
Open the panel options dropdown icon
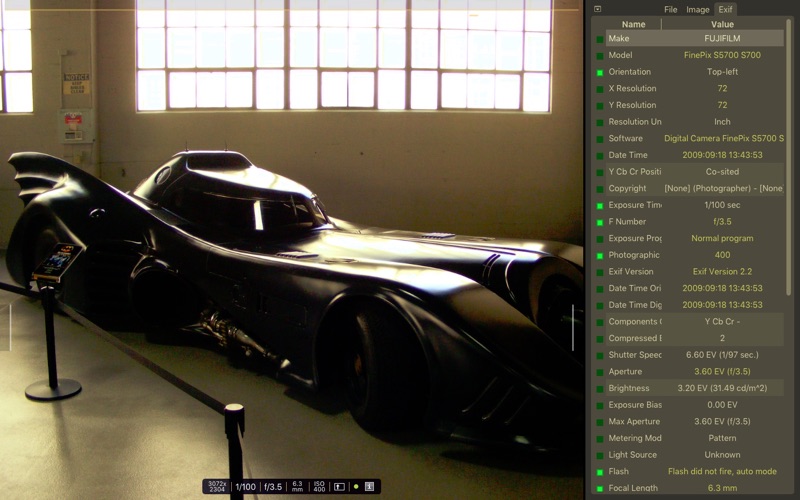point(597,9)
